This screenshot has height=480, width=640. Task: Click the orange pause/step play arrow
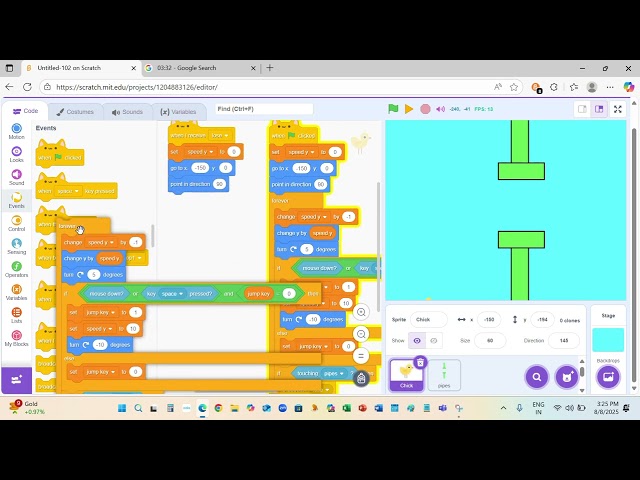409,109
